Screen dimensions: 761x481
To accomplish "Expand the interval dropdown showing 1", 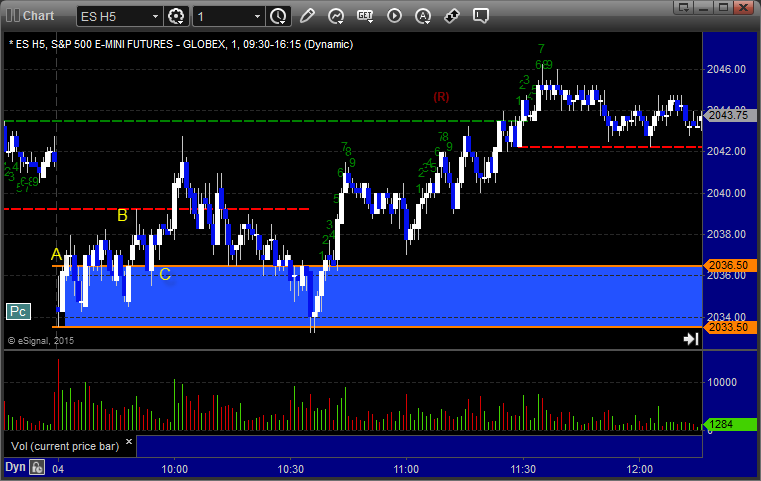I will click(257, 17).
